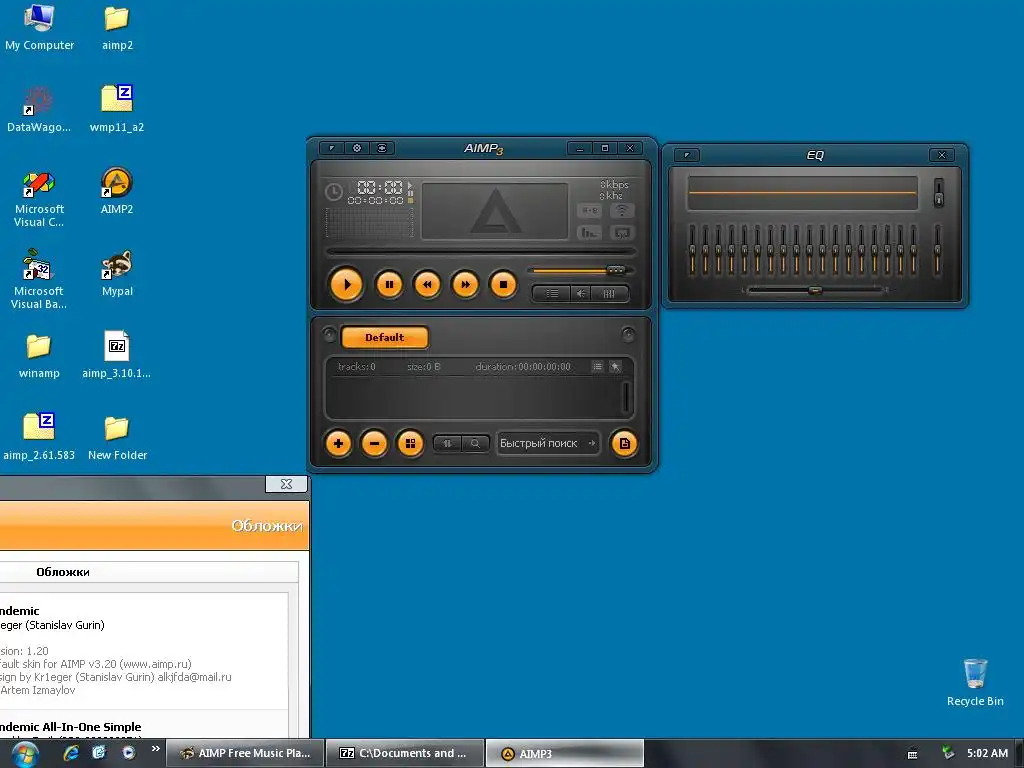Select the New Folder desktop icon
This screenshot has height=768, width=1024.
point(117,438)
